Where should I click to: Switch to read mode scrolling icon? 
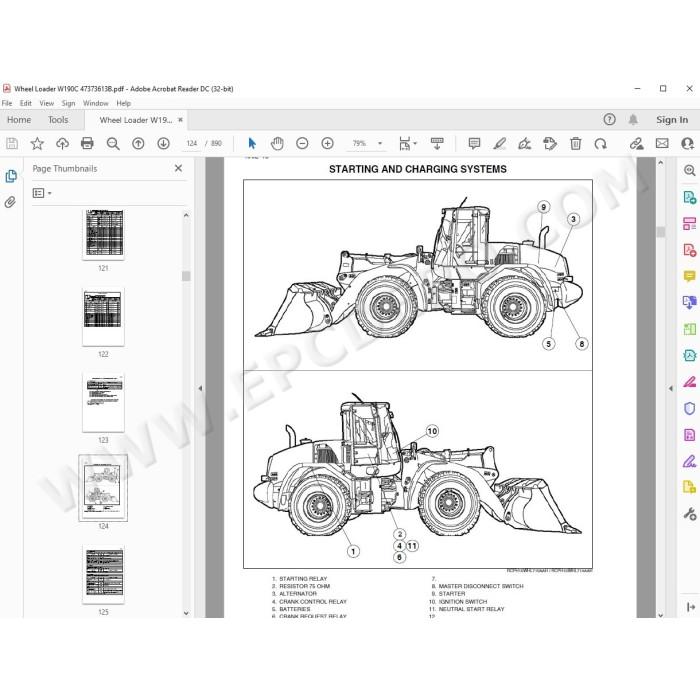coord(437,143)
